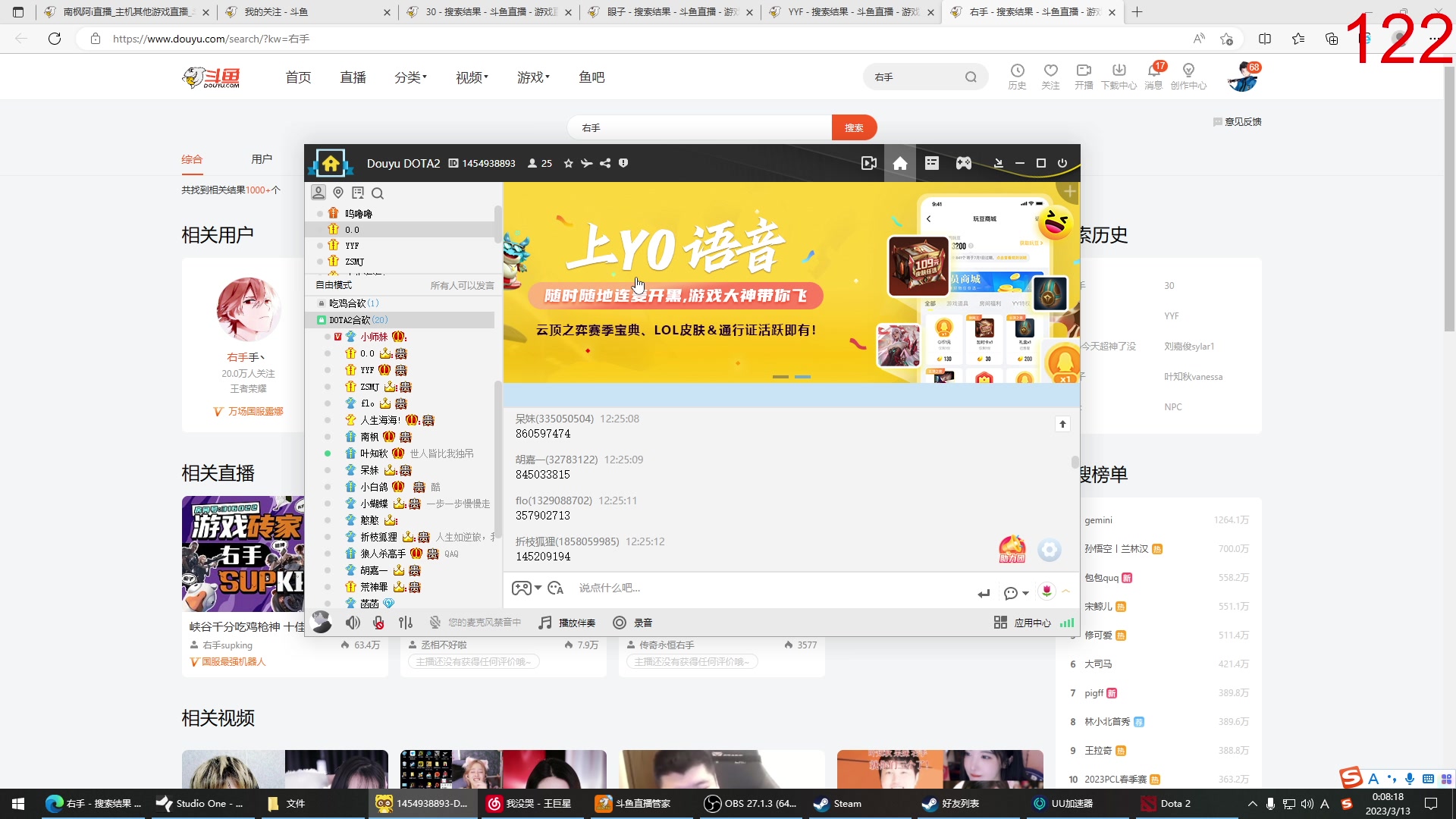Open Douyu history clock icon

coord(1017,76)
